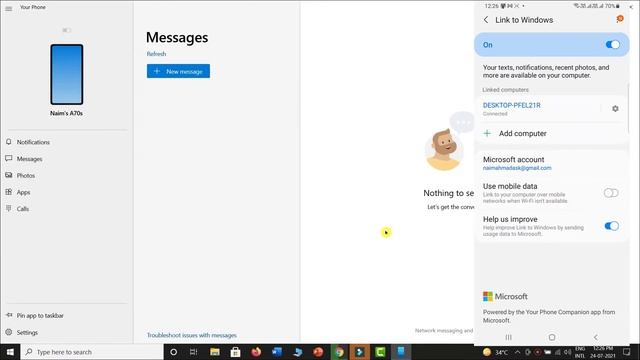Click the Windows Start button
This screenshot has width=640, height=360.
pos(10,352)
